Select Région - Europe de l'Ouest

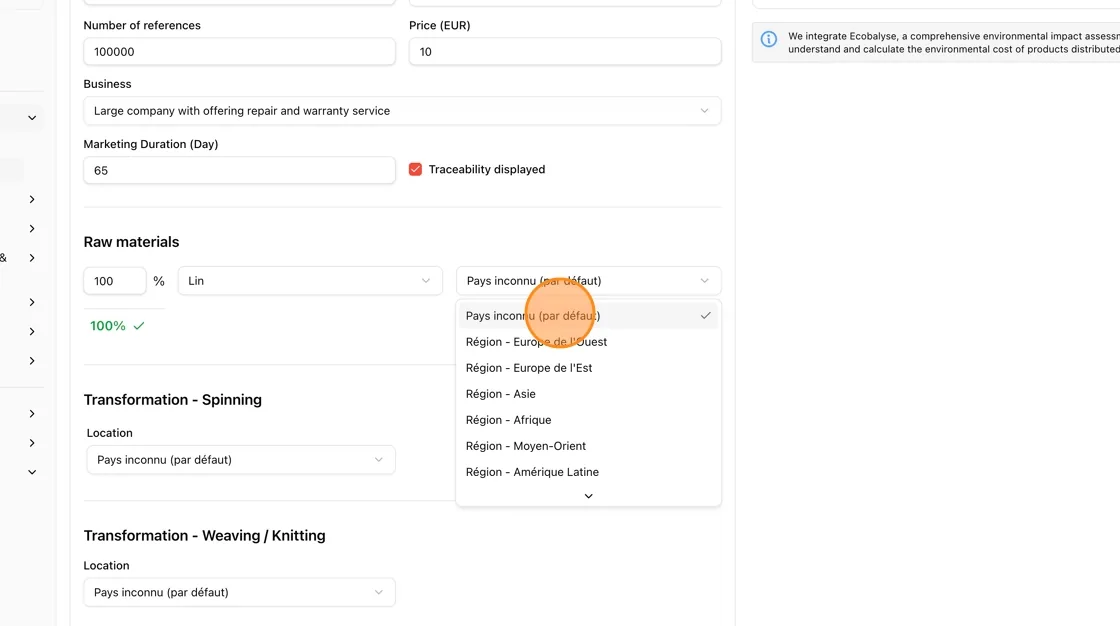click(x=589, y=342)
